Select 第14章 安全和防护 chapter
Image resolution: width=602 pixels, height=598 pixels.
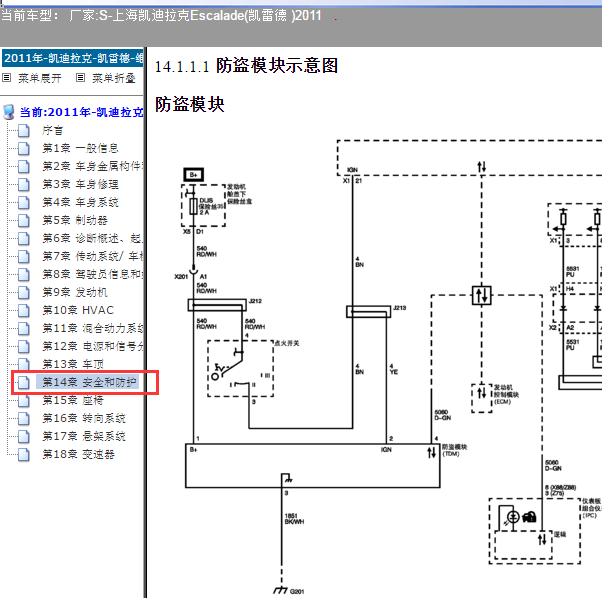click(89, 382)
